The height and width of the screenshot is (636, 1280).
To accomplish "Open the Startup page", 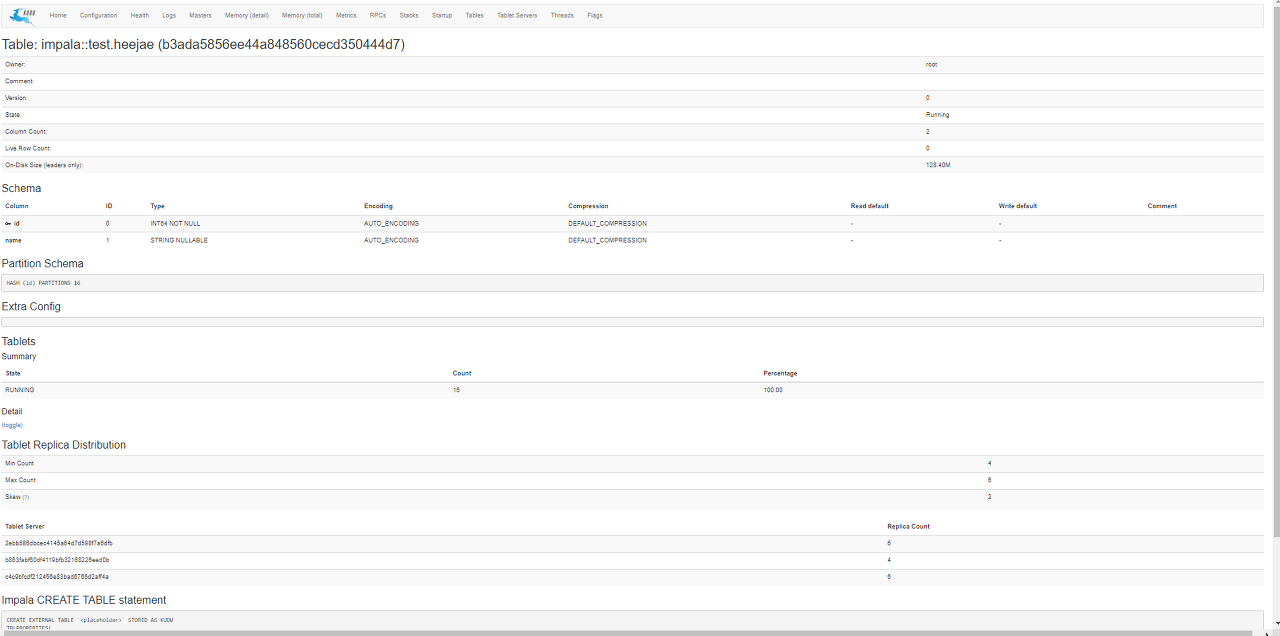I will 442,15.
